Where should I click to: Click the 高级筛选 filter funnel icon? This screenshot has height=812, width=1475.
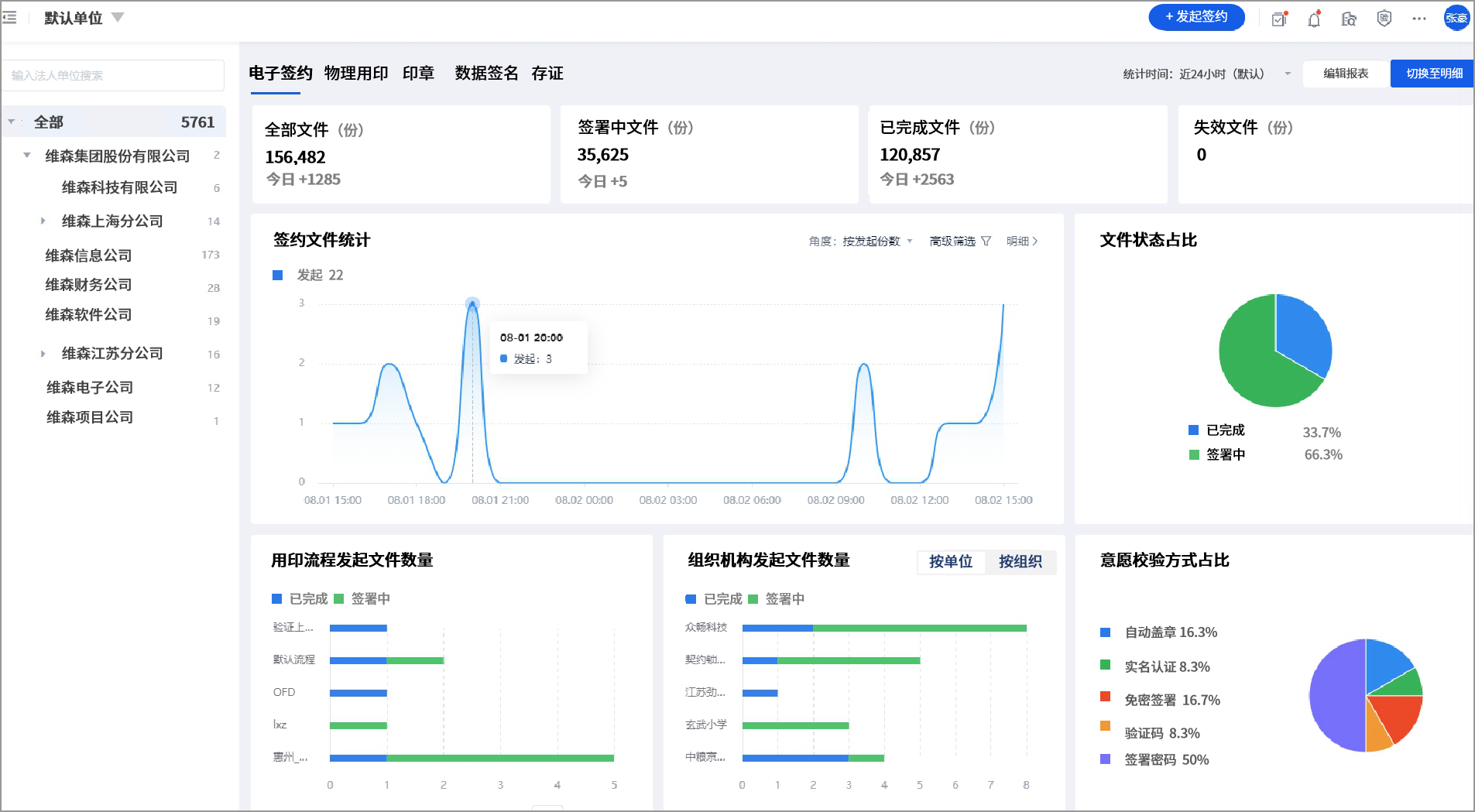(x=986, y=242)
